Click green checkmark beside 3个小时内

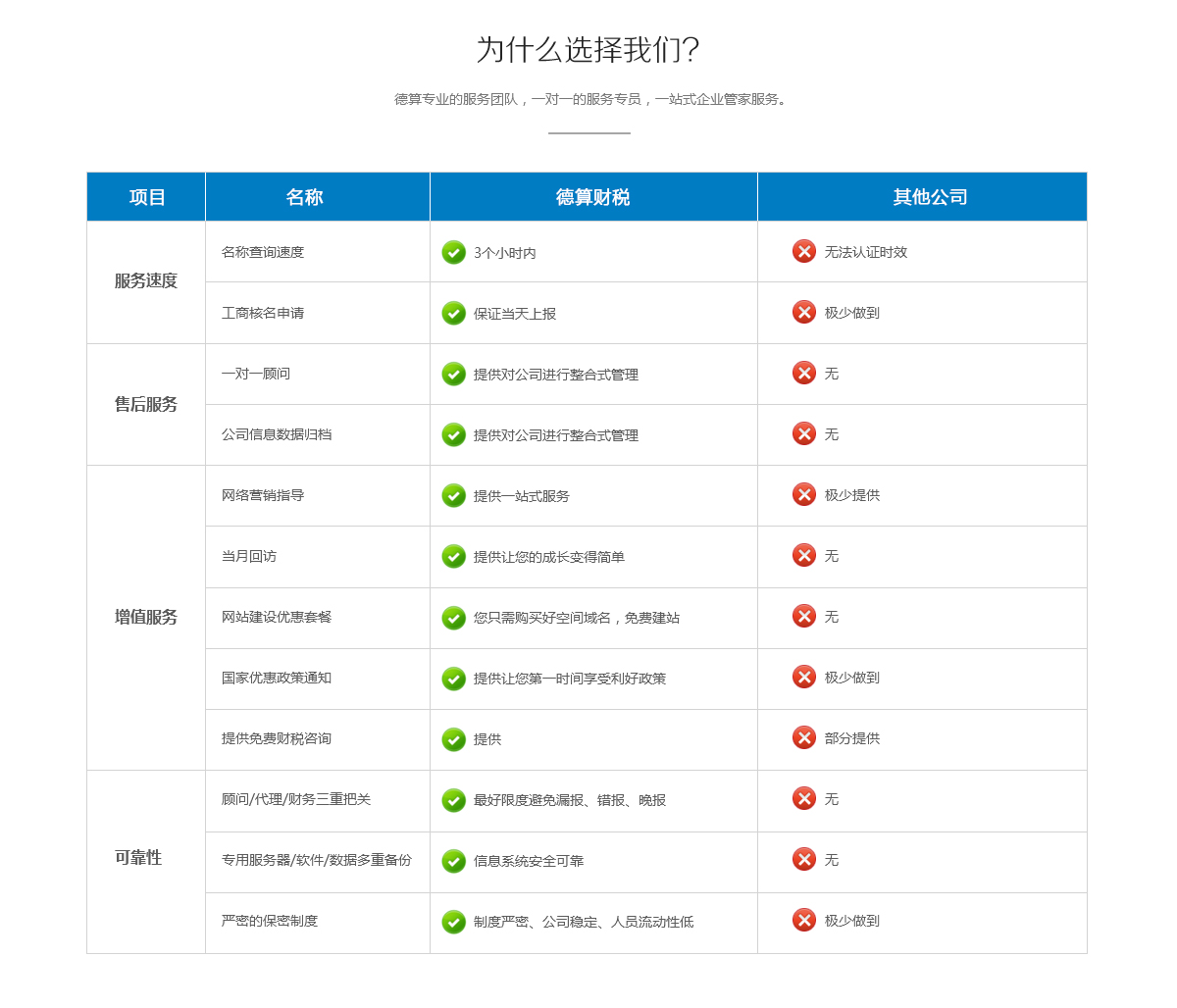453,253
